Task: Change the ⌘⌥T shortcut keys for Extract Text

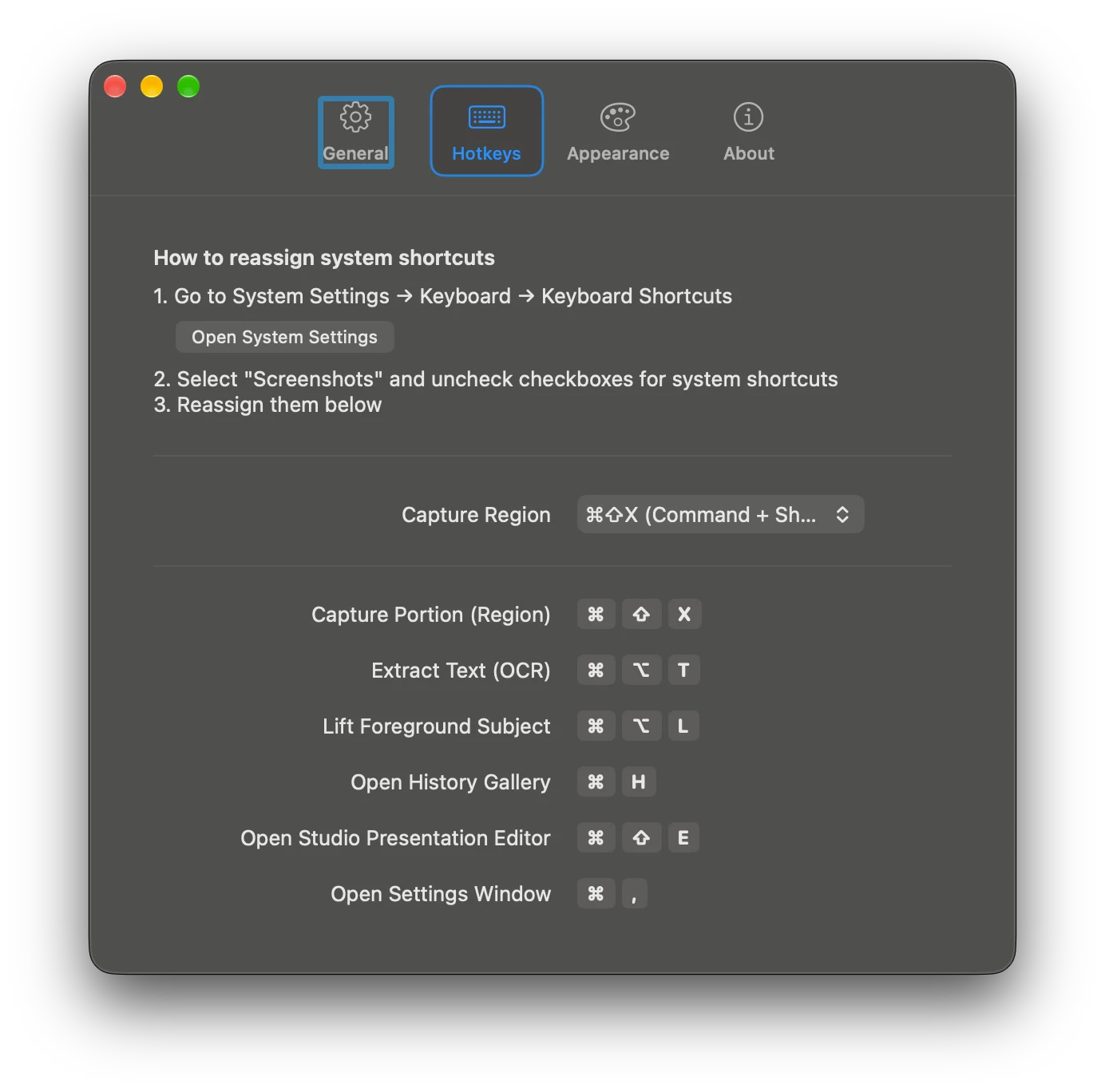Action: [x=639, y=671]
